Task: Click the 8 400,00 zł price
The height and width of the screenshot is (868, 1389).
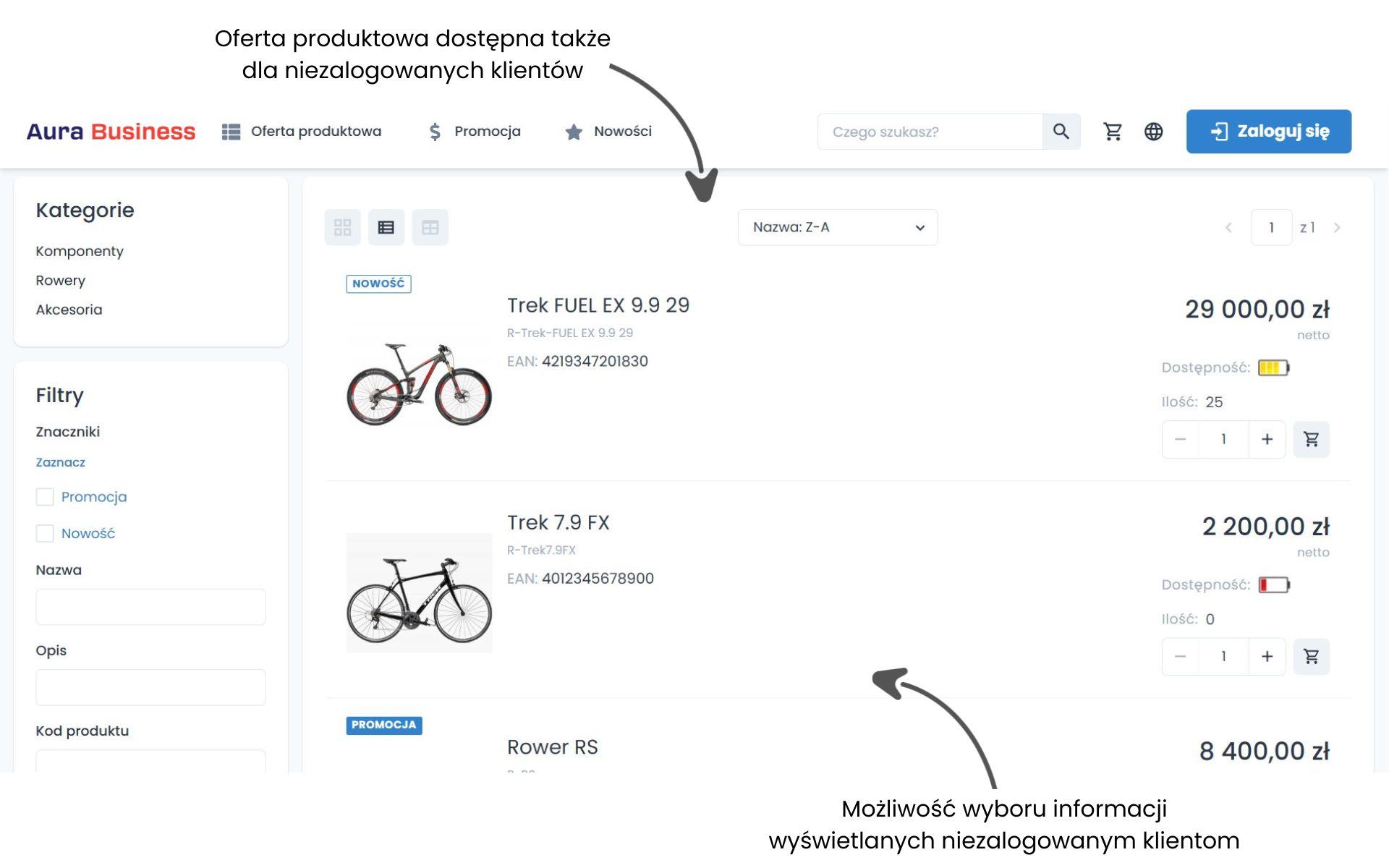Action: pyautogui.click(x=1265, y=752)
